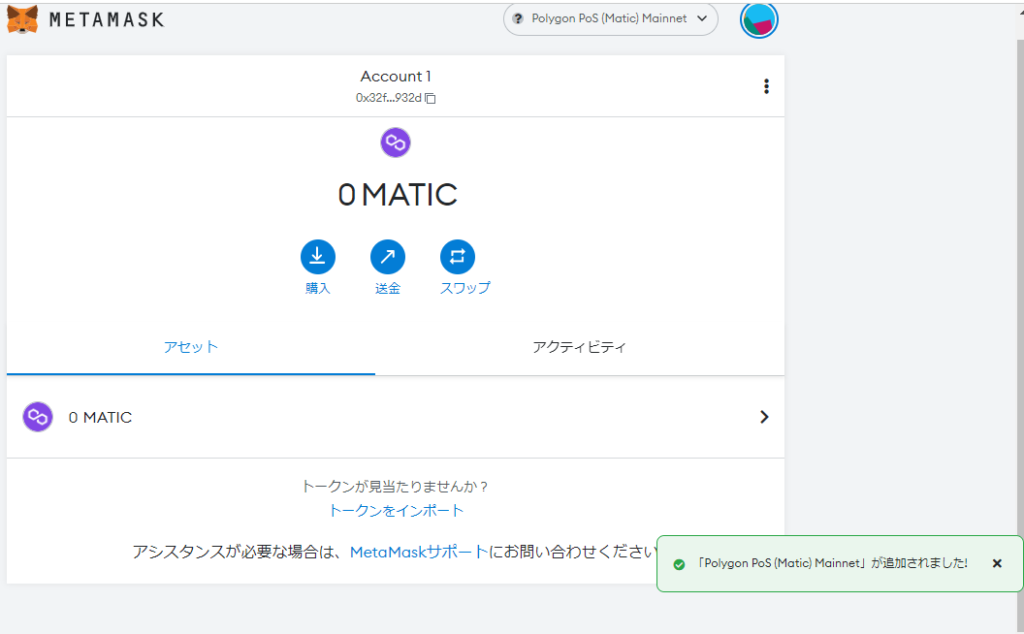Click the purple Polygon token logo above balance

tap(395, 142)
